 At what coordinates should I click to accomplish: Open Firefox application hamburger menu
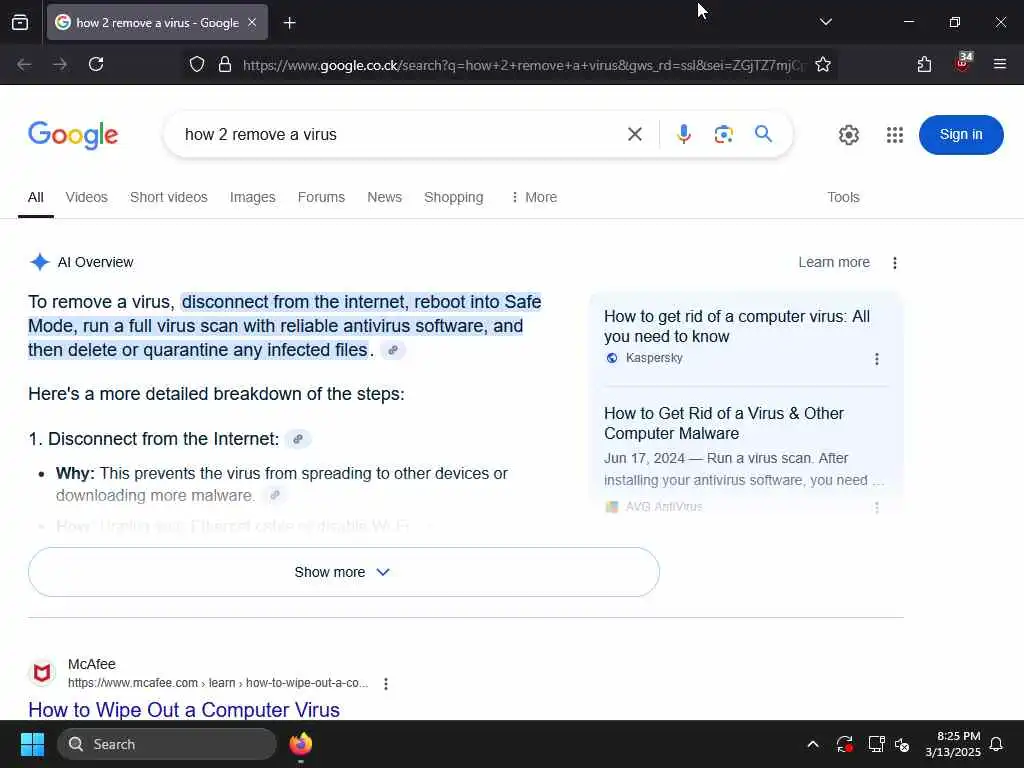pos(999,64)
